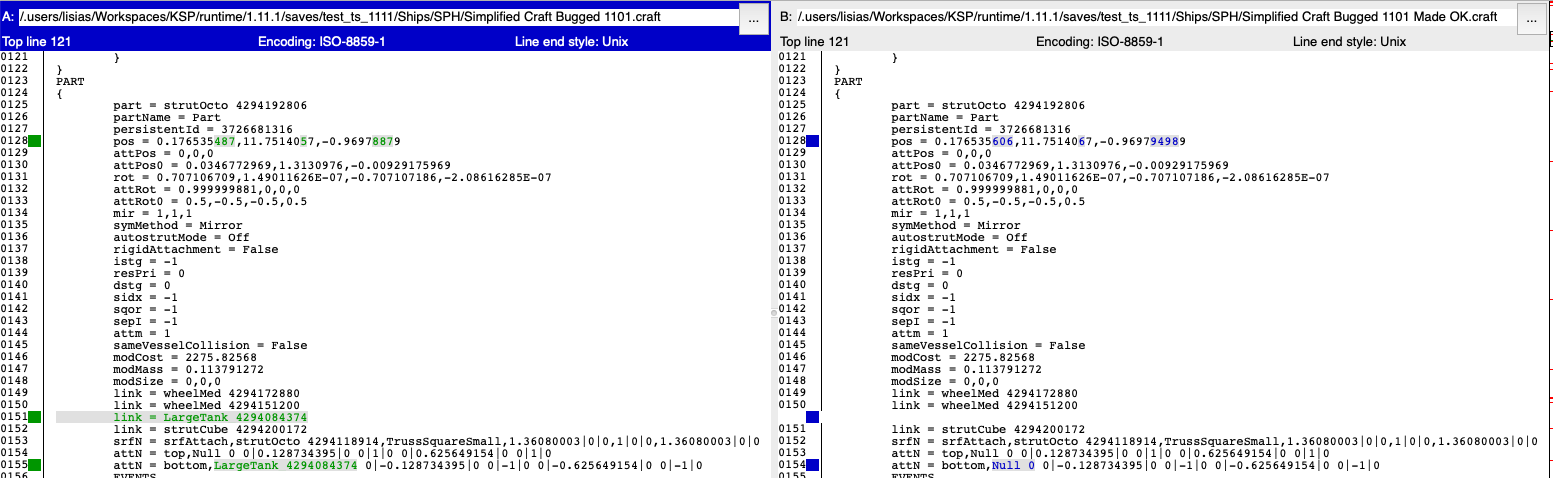Screen dimensions: 1553x478
Task: Click green diff marker at line 0151, pane A
Action: [x=35, y=417]
